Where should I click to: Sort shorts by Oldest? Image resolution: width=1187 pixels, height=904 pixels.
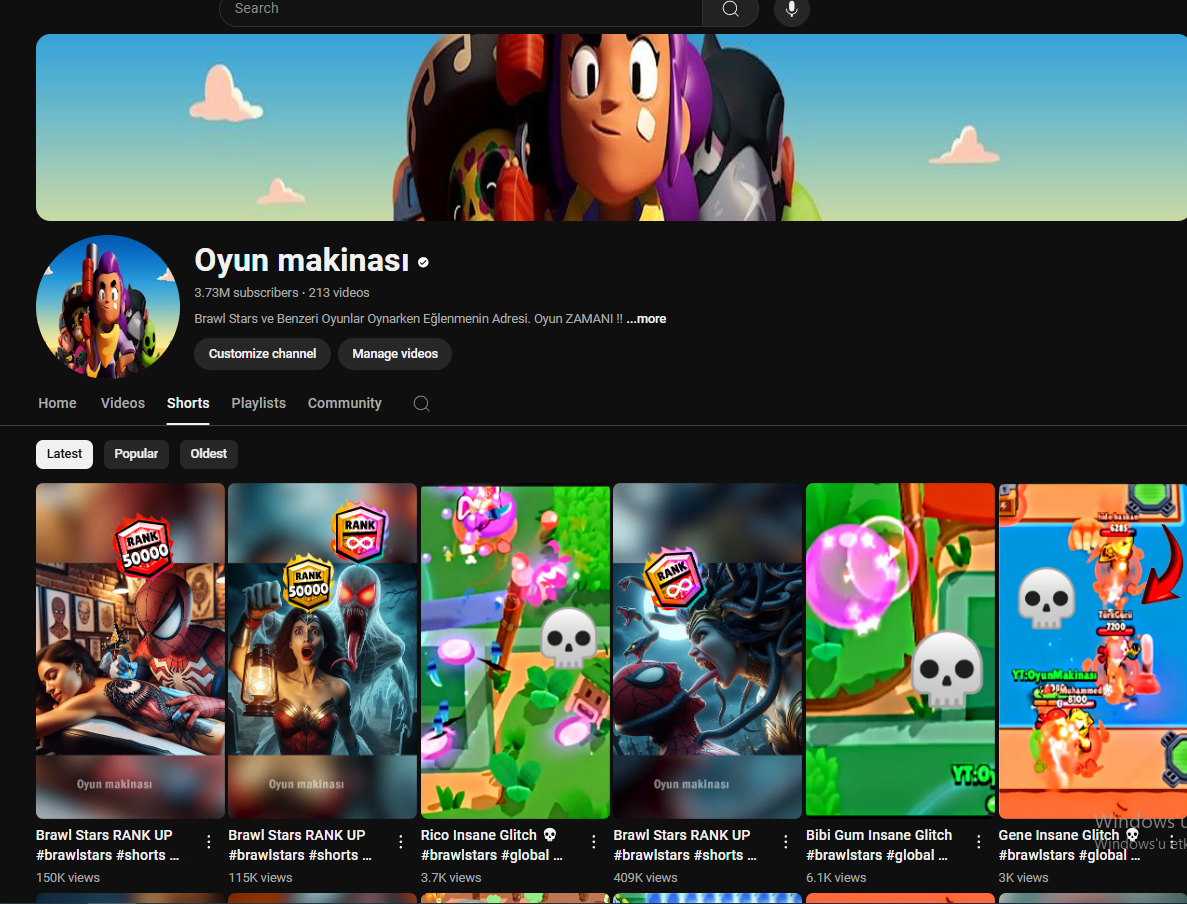click(x=208, y=454)
